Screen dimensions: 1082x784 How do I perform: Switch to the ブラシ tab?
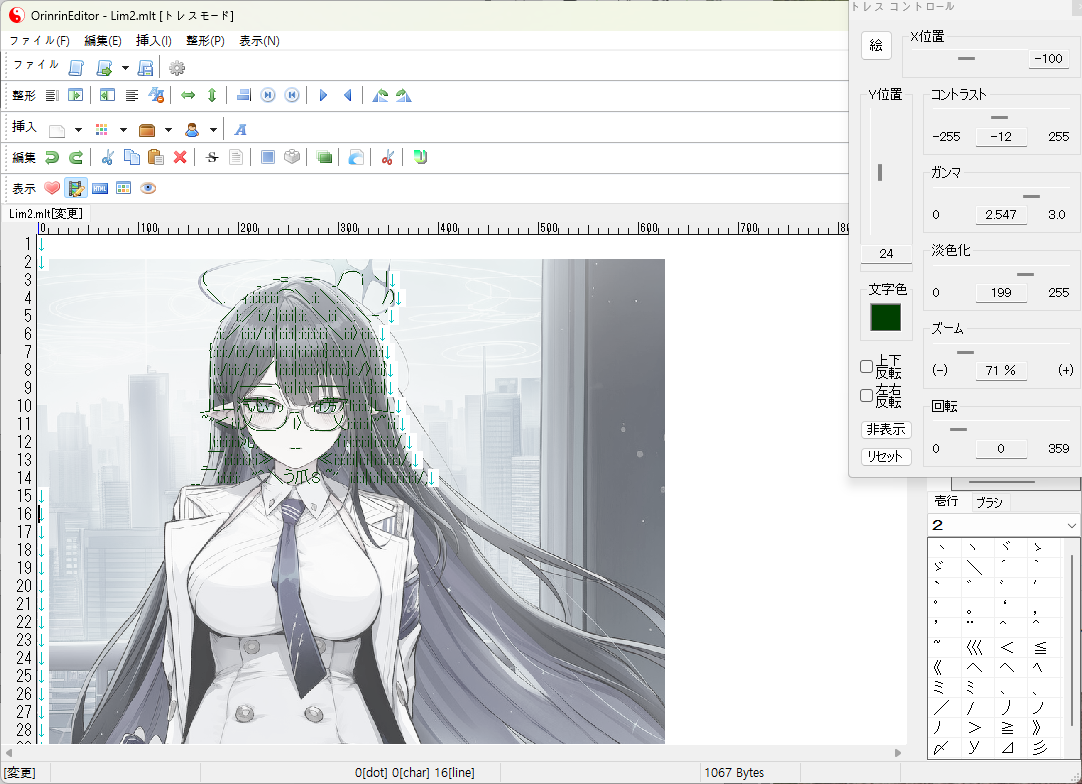coord(990,502)
